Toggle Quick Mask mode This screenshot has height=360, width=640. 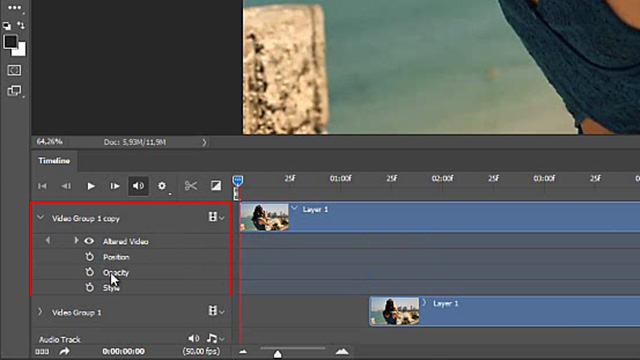click(14, 71)
